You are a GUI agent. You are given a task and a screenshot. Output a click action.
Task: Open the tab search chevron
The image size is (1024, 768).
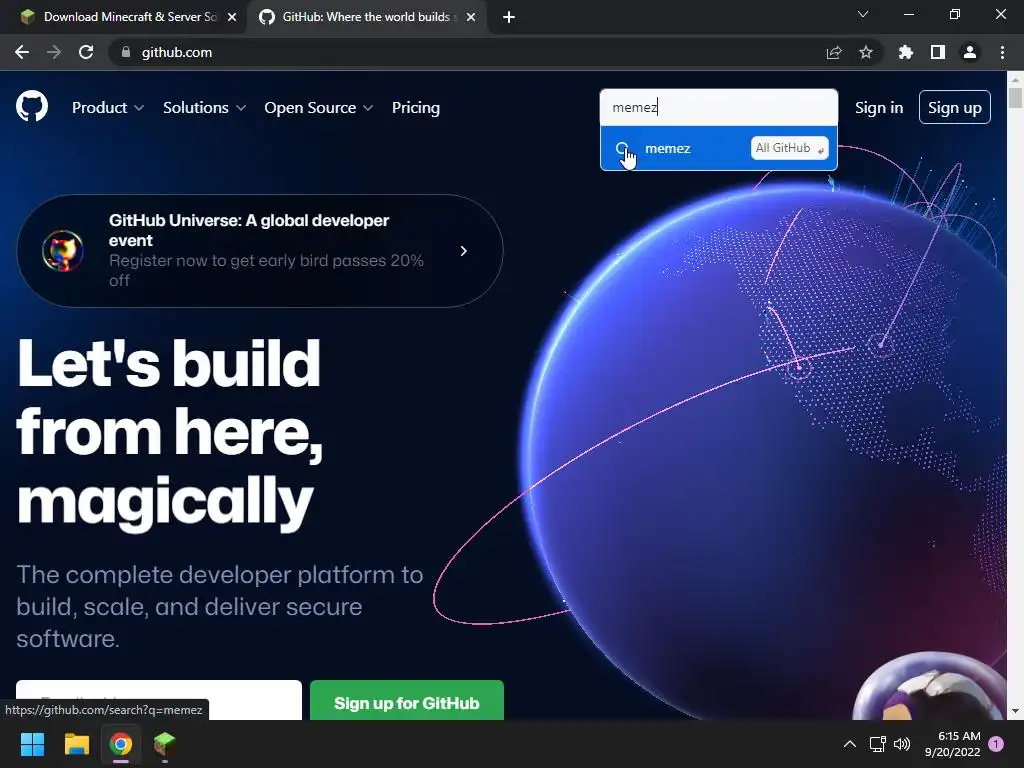tap(863, 14)
